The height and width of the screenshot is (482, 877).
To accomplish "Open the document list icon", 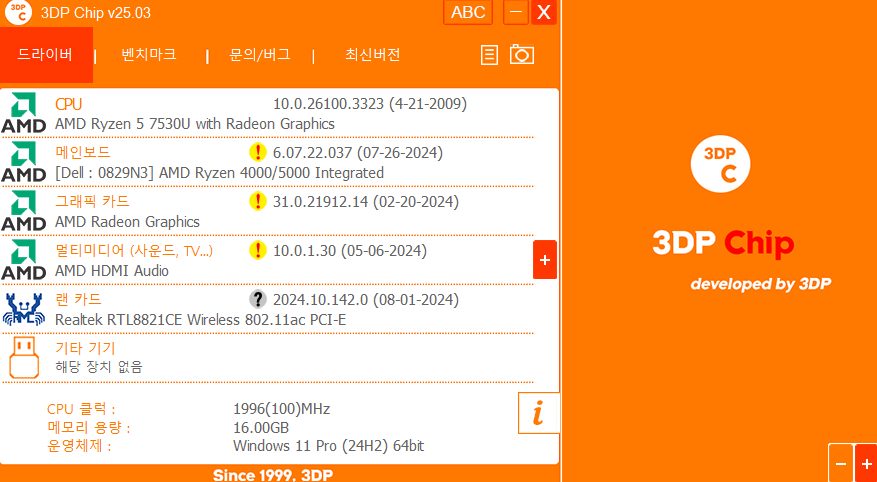I will 489,55.
